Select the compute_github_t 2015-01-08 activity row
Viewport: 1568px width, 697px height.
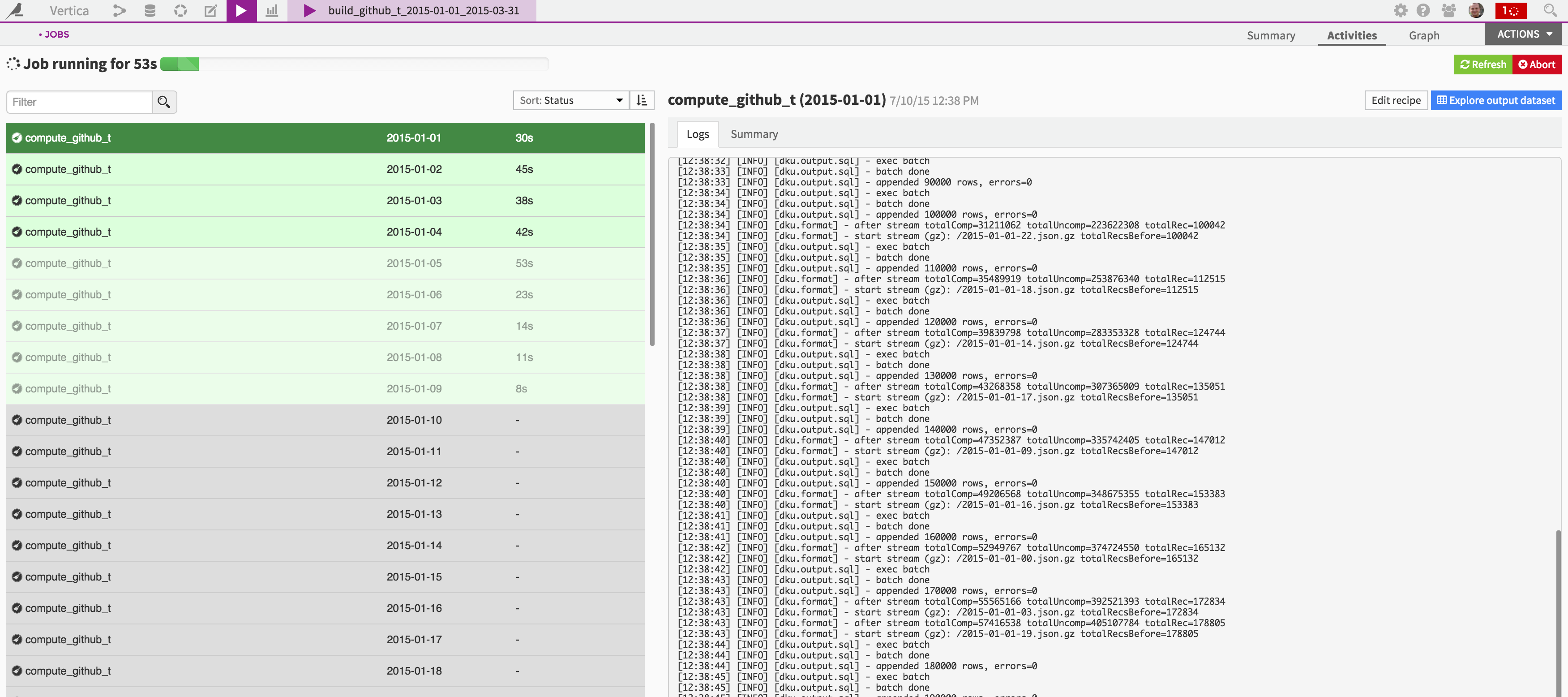pyautogui.click(x=325, y=357)
